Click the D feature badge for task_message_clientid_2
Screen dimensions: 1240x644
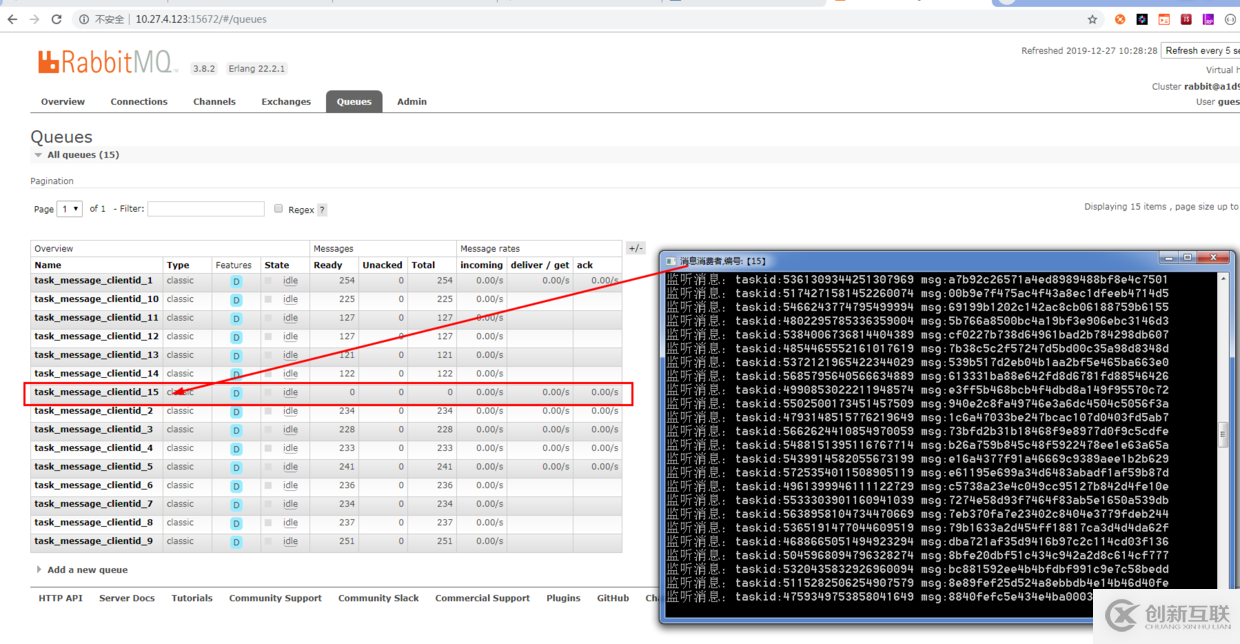(x=237, y=412)
